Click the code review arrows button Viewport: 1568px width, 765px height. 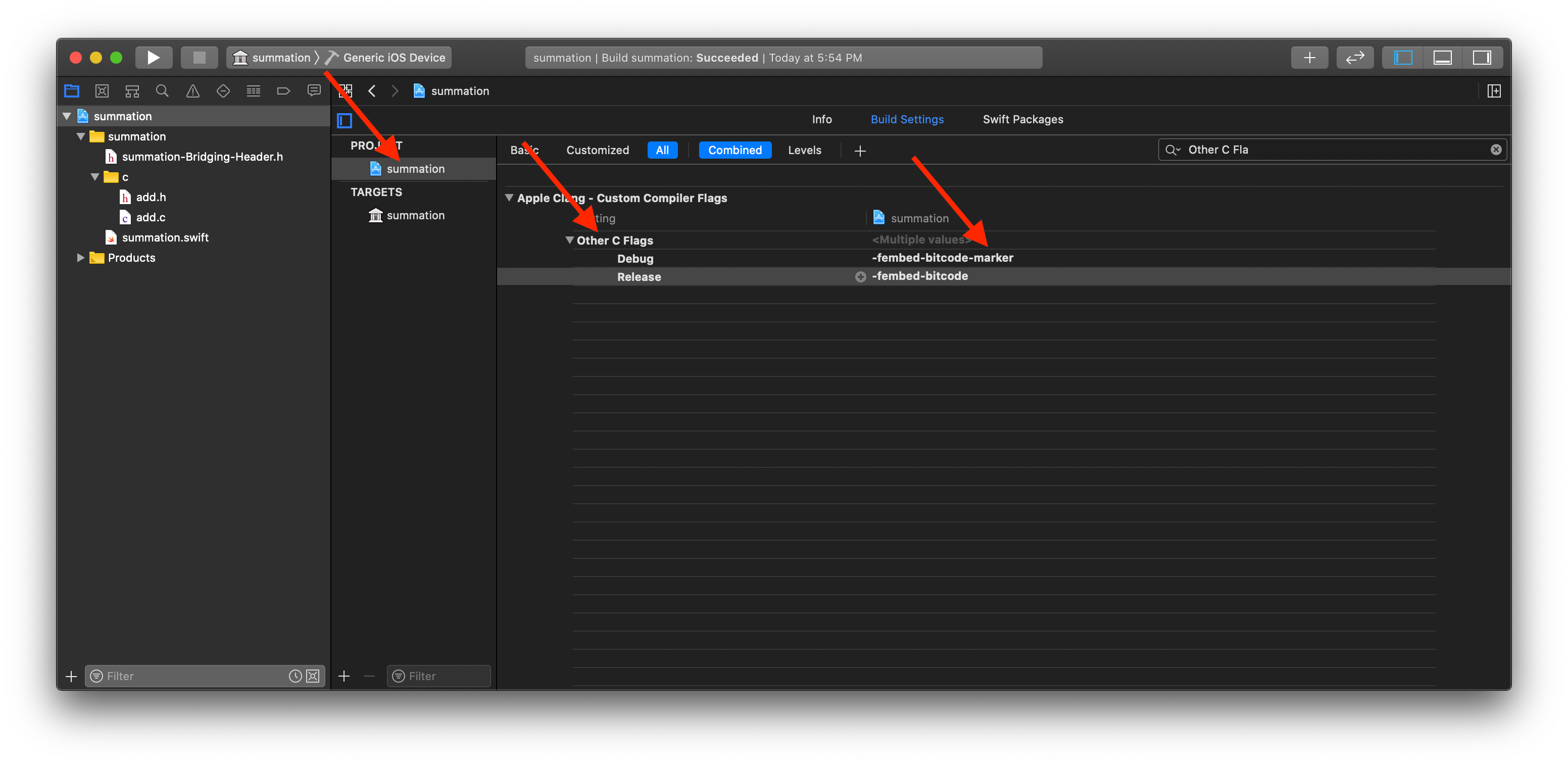pyautogui.click(x=1354, y=57)
